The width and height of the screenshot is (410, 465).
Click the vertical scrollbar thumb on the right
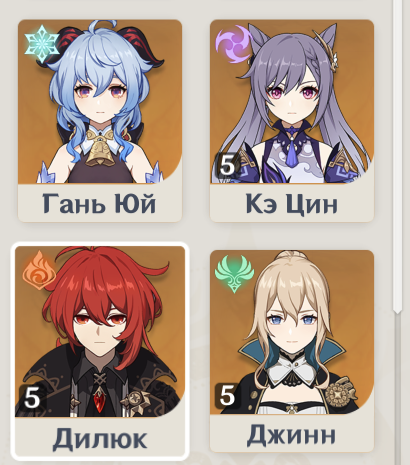click(x=397, y=155)
